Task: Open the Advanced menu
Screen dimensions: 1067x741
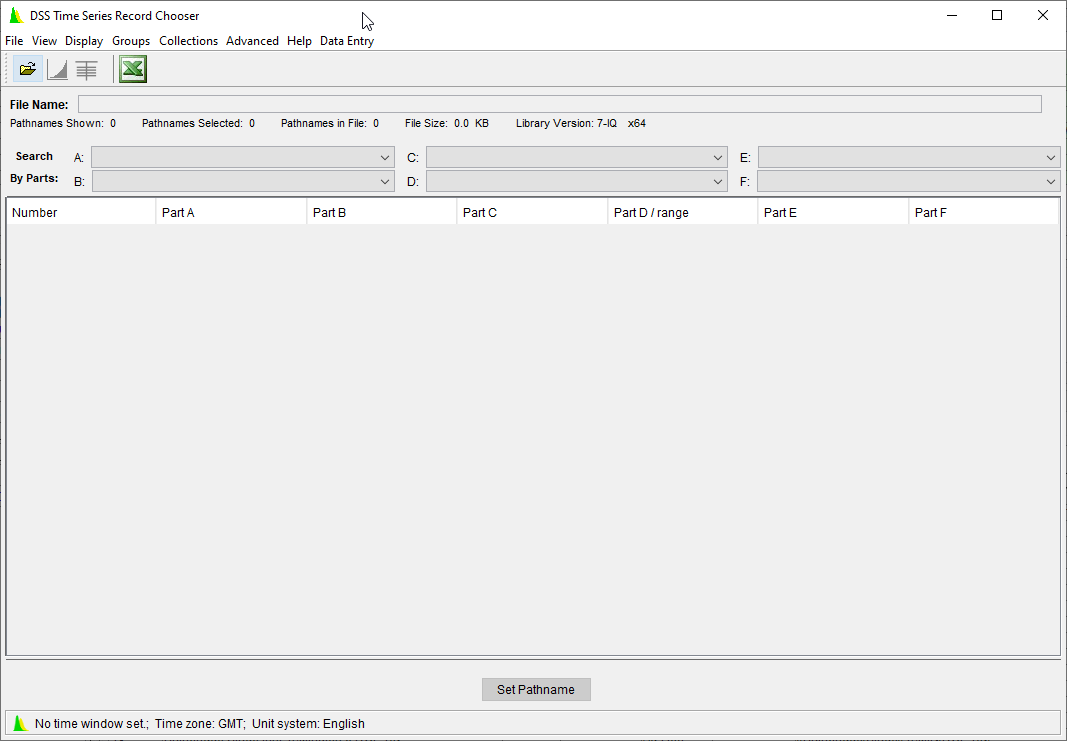Action: (x=252, y=41)
